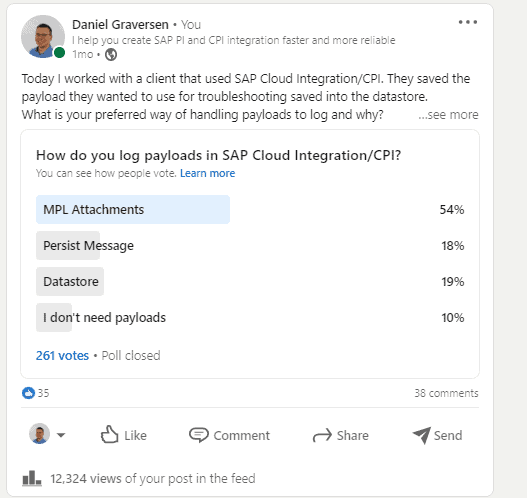
Task: Click the Comment speech bubble icon
Action: (x=199, y=435)
